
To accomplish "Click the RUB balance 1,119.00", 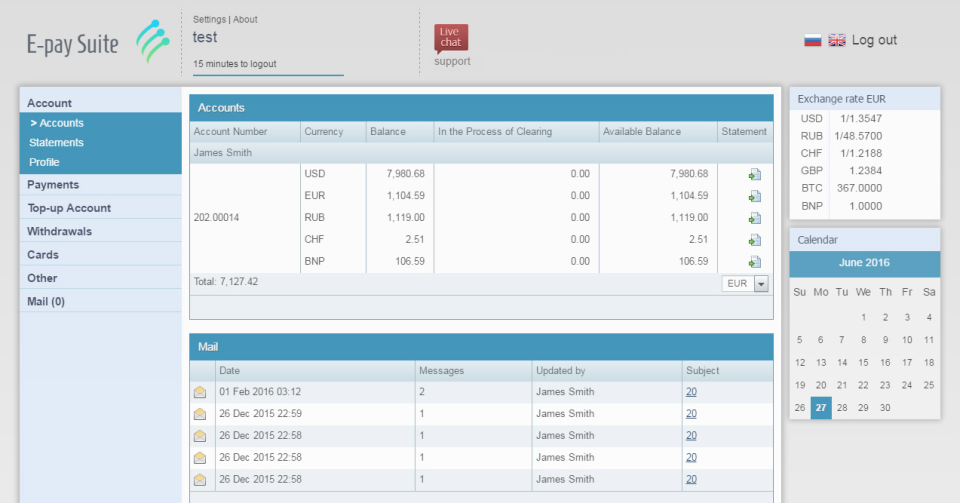I will tap(405, 218).
